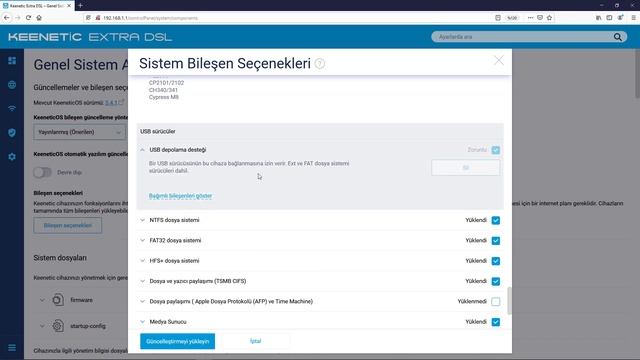Screen dimensions: 640x360
Task: Click the reader view icon in address bar
Action: coord(498,18)
